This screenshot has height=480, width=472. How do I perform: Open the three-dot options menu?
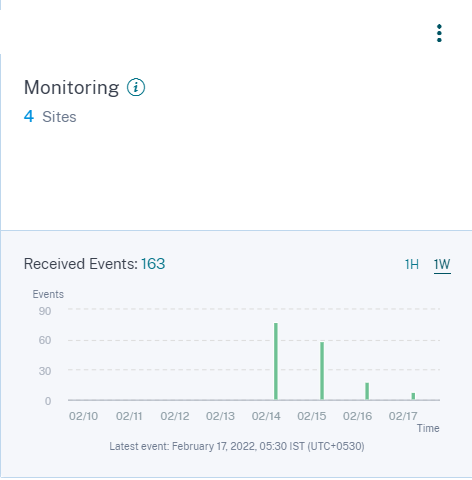click(x=439, y=33)
